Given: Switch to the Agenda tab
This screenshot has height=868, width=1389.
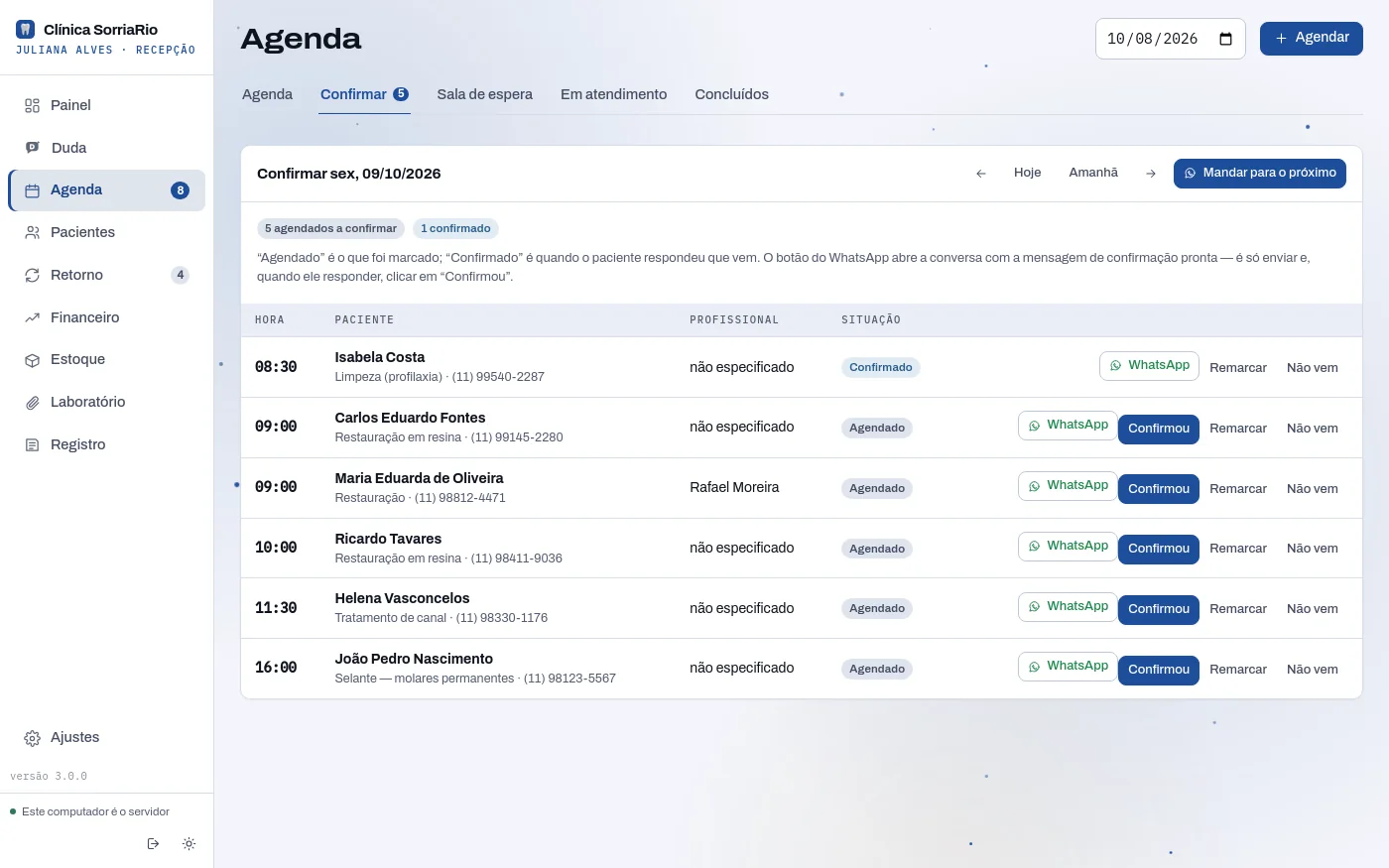Looking at the screenshot, I should click(x=267, y=94).
